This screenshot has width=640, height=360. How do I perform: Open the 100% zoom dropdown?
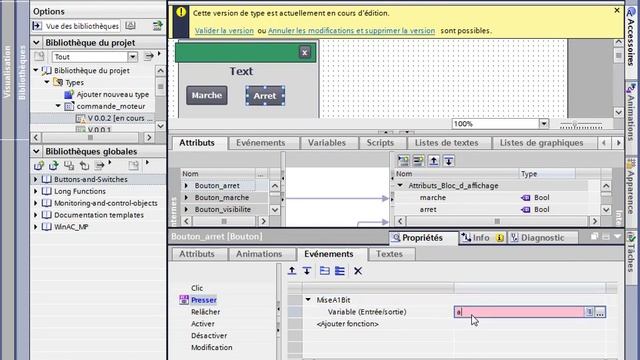click(x=544, y=124)
